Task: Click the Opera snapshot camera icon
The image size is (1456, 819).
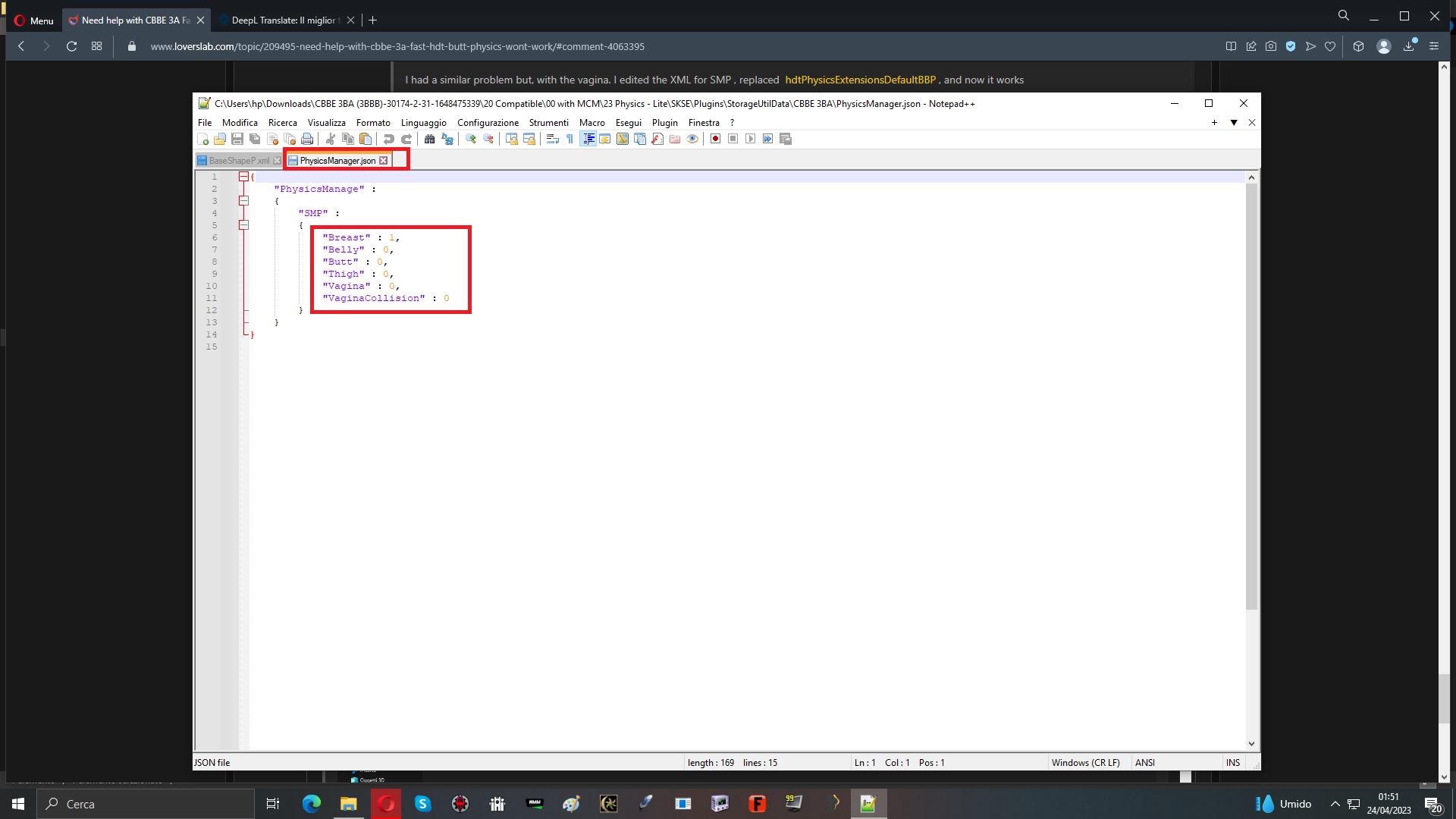Action: (1270, 46)
